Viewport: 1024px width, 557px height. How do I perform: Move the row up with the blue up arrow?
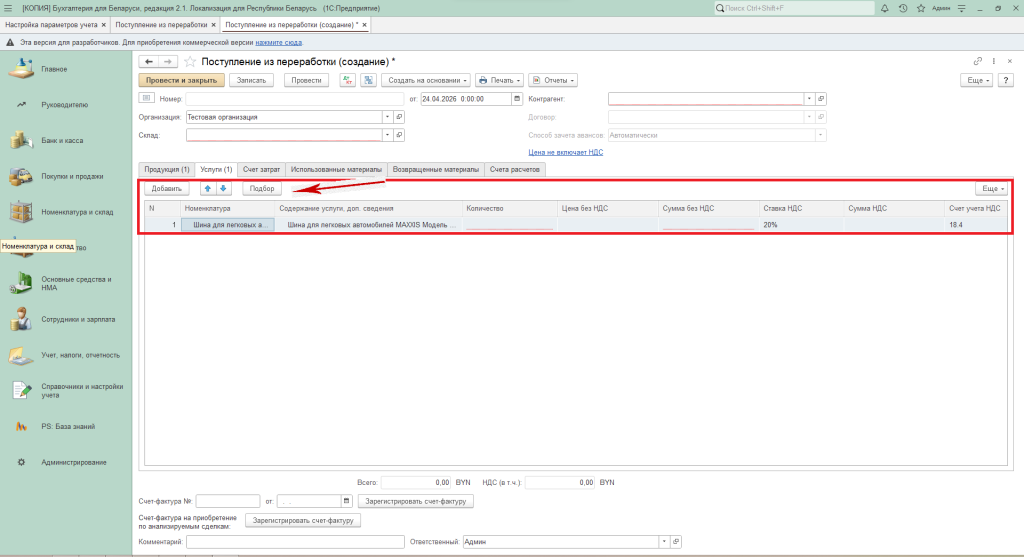208,188
